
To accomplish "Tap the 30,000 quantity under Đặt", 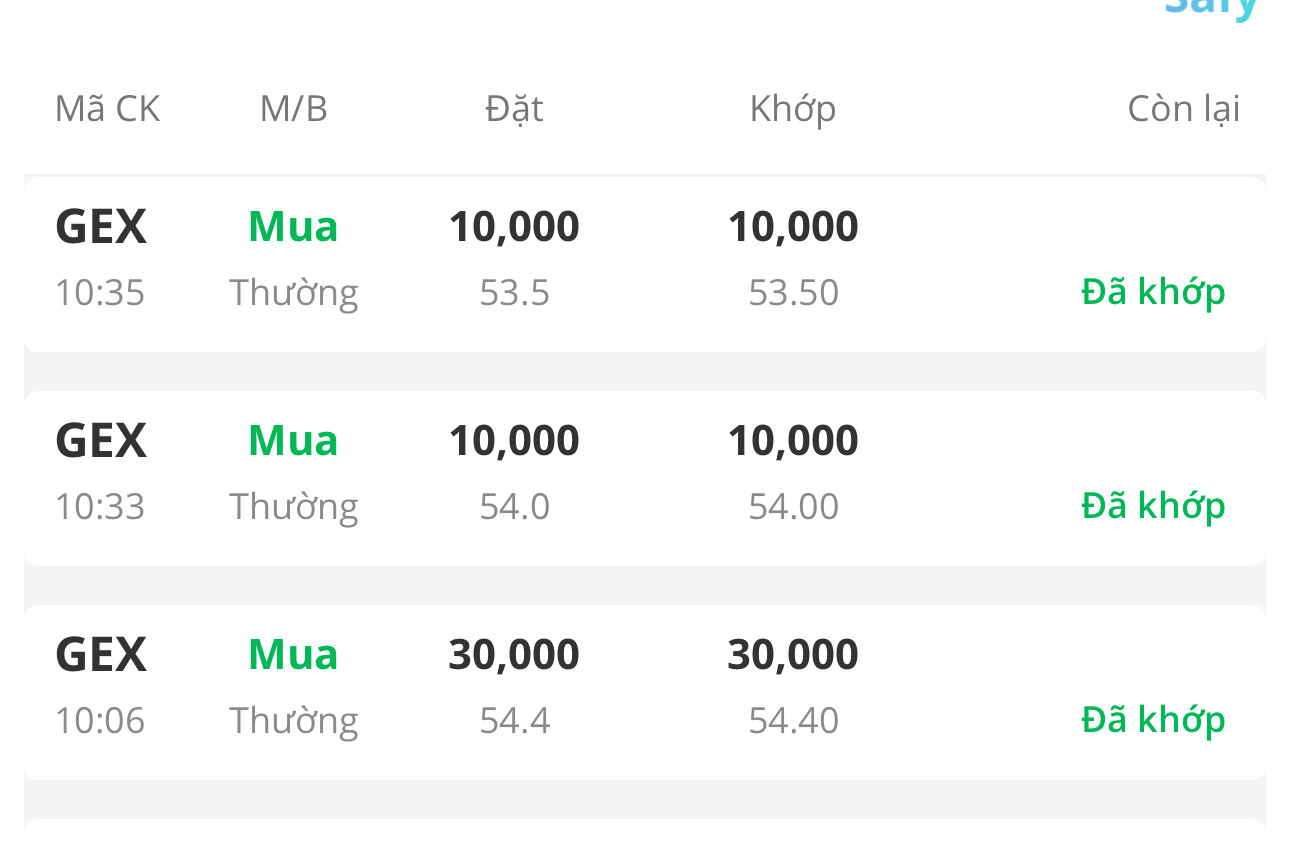I will click(514, 655).
